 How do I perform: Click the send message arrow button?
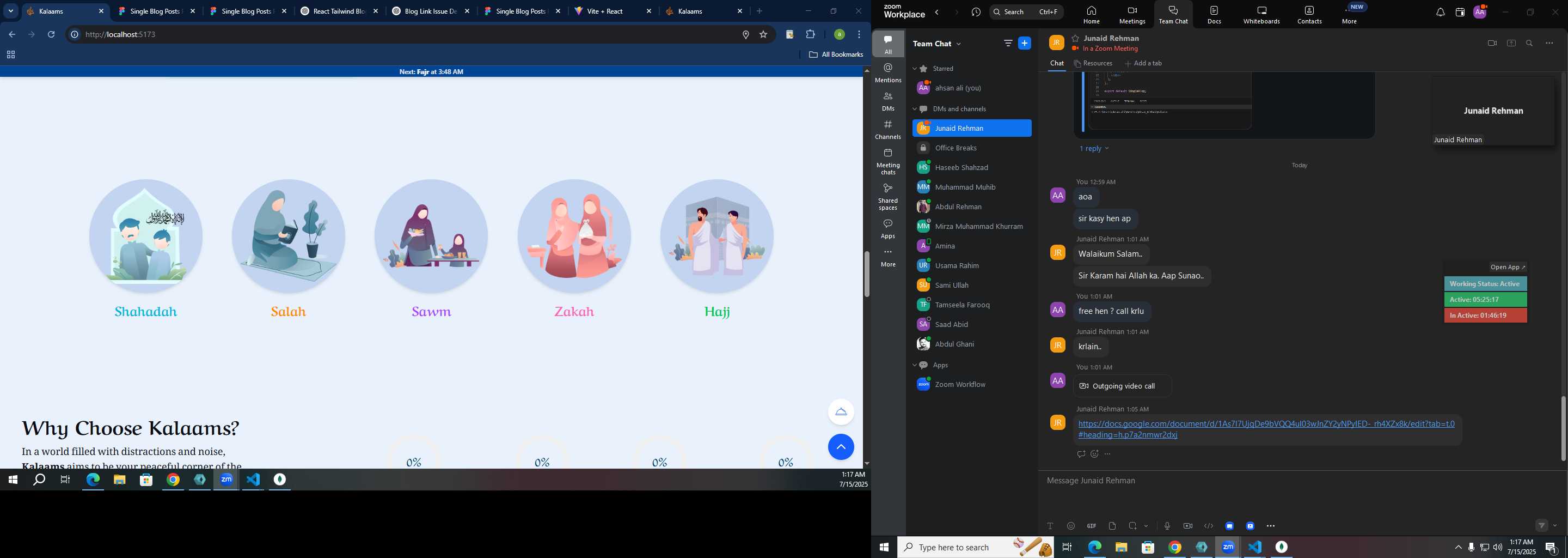click(x=1541, y=525)
